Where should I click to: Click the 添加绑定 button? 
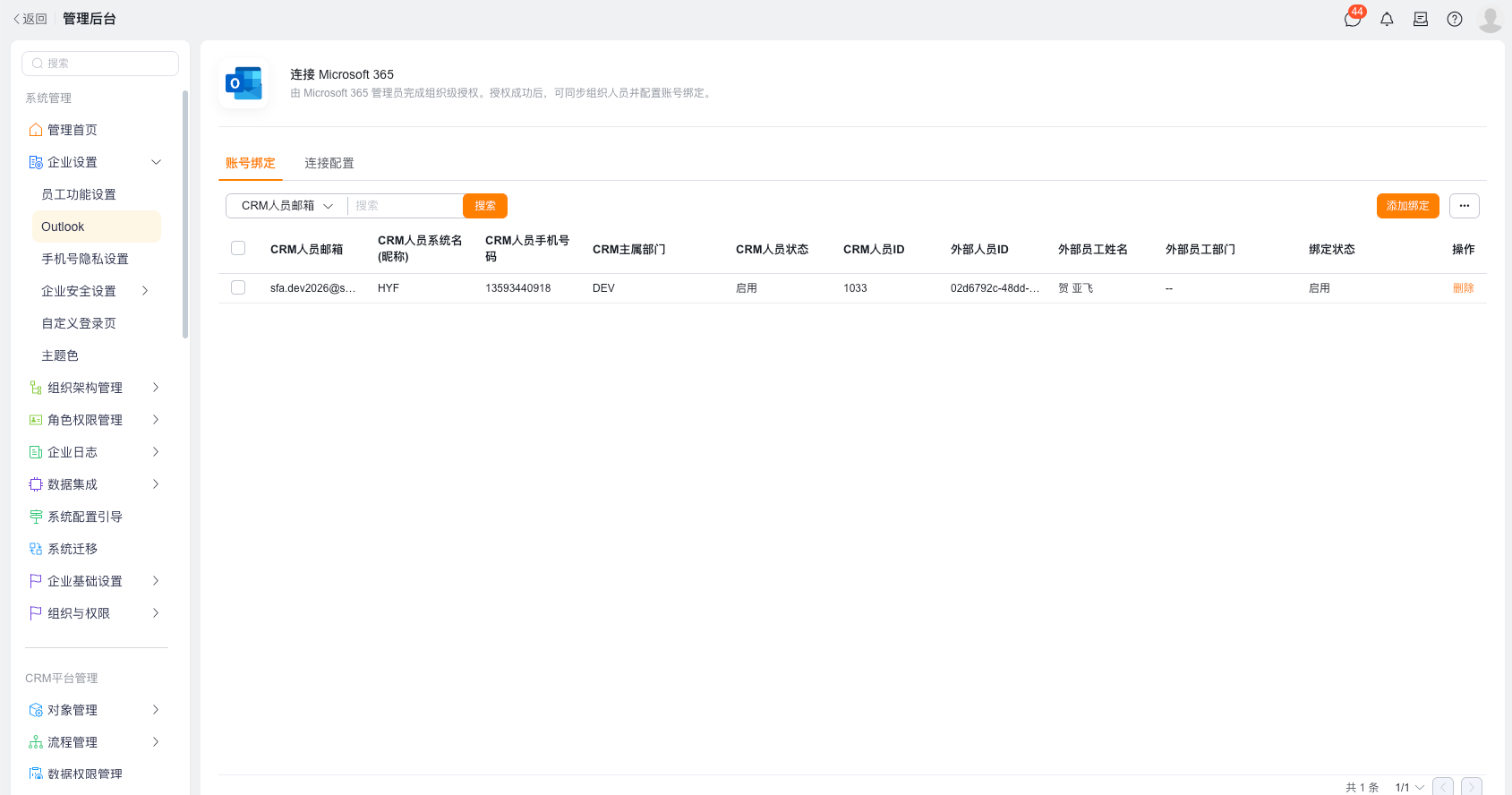point(1408,206)
